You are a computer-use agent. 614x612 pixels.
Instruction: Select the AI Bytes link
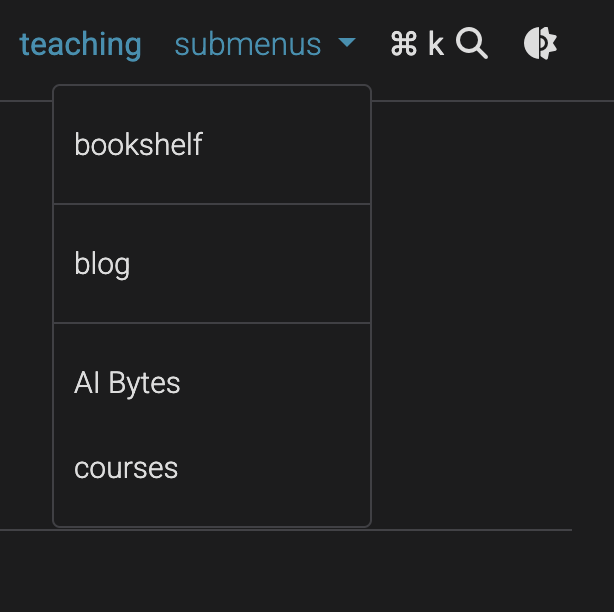click(127, 383)
